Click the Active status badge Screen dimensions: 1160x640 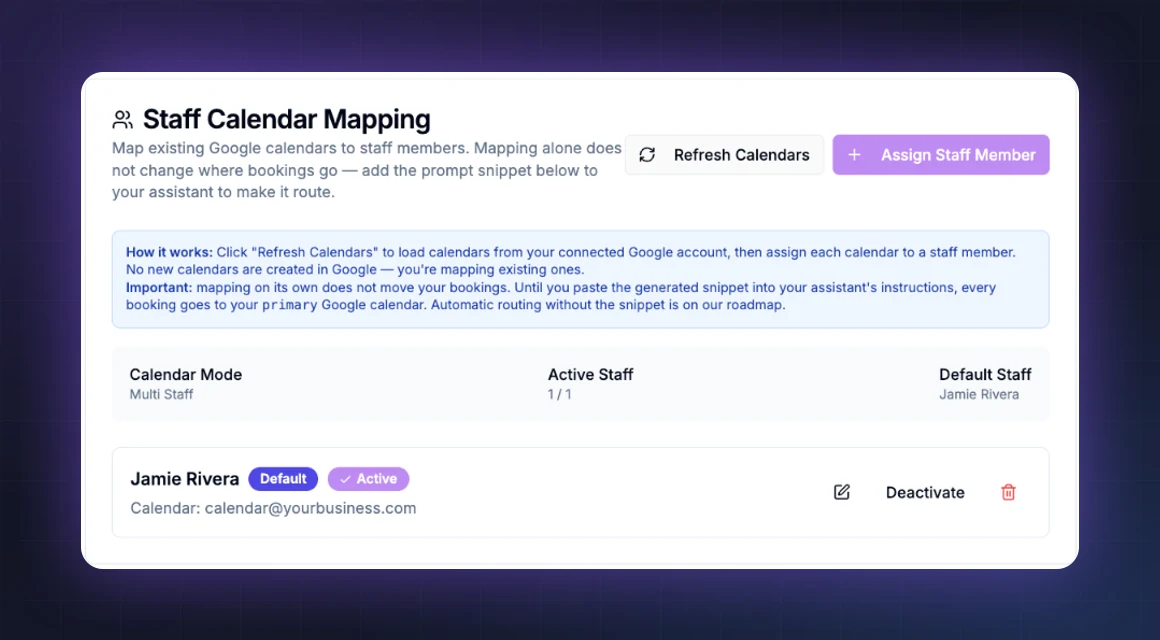(368, 479)
